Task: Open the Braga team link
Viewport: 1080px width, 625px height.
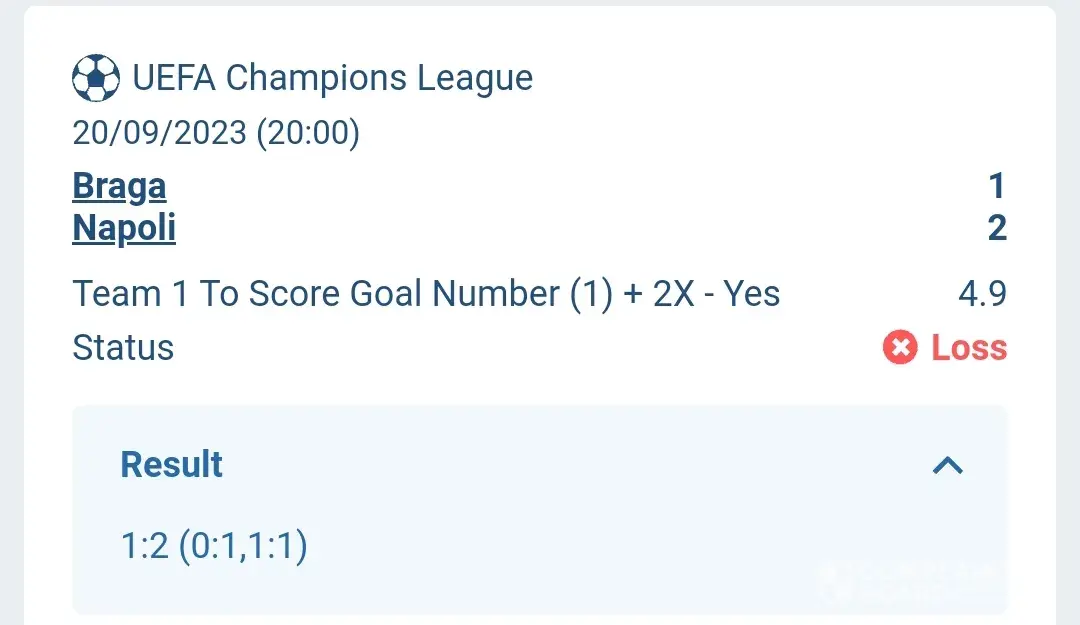Action: (x=119, y=186)
